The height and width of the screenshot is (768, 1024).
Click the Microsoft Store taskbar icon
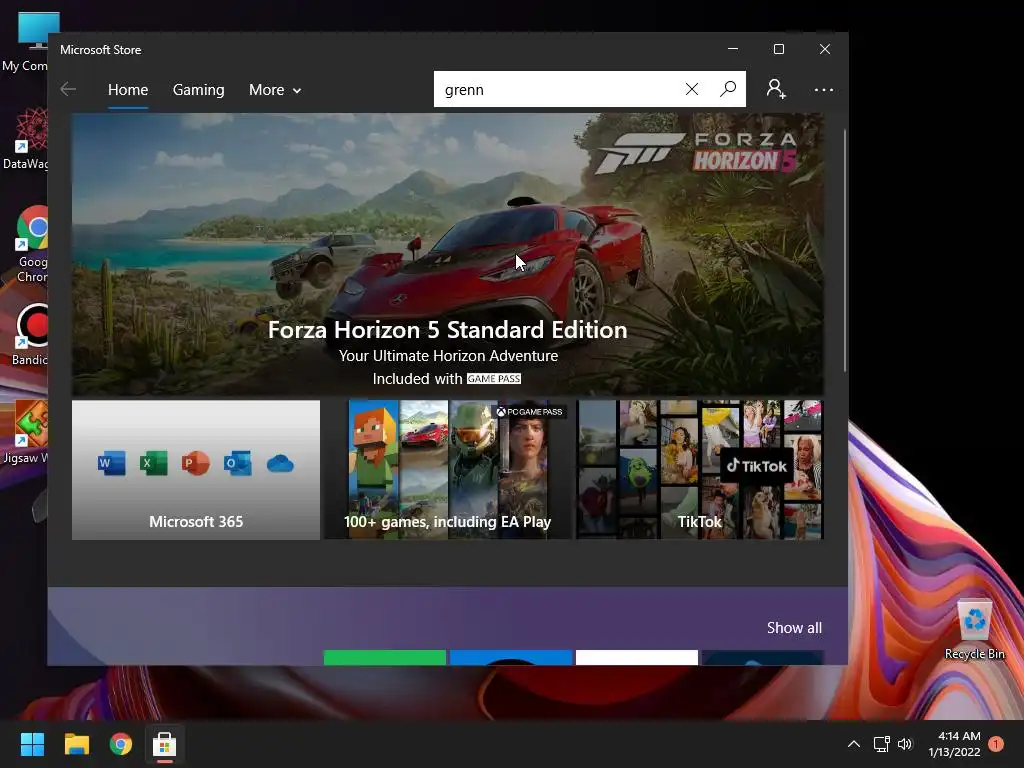pos(165,744)
